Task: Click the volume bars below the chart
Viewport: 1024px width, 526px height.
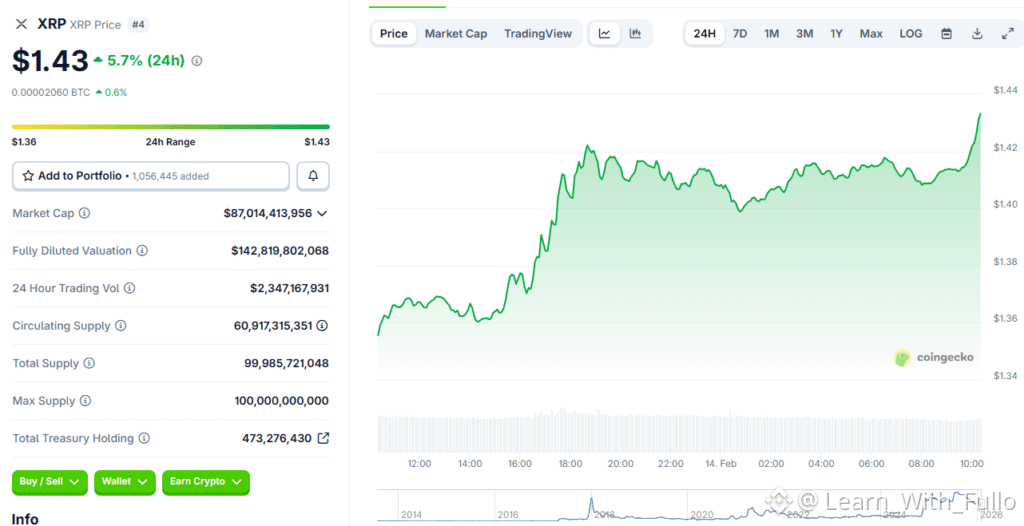Action: click(x=679, y=432)
